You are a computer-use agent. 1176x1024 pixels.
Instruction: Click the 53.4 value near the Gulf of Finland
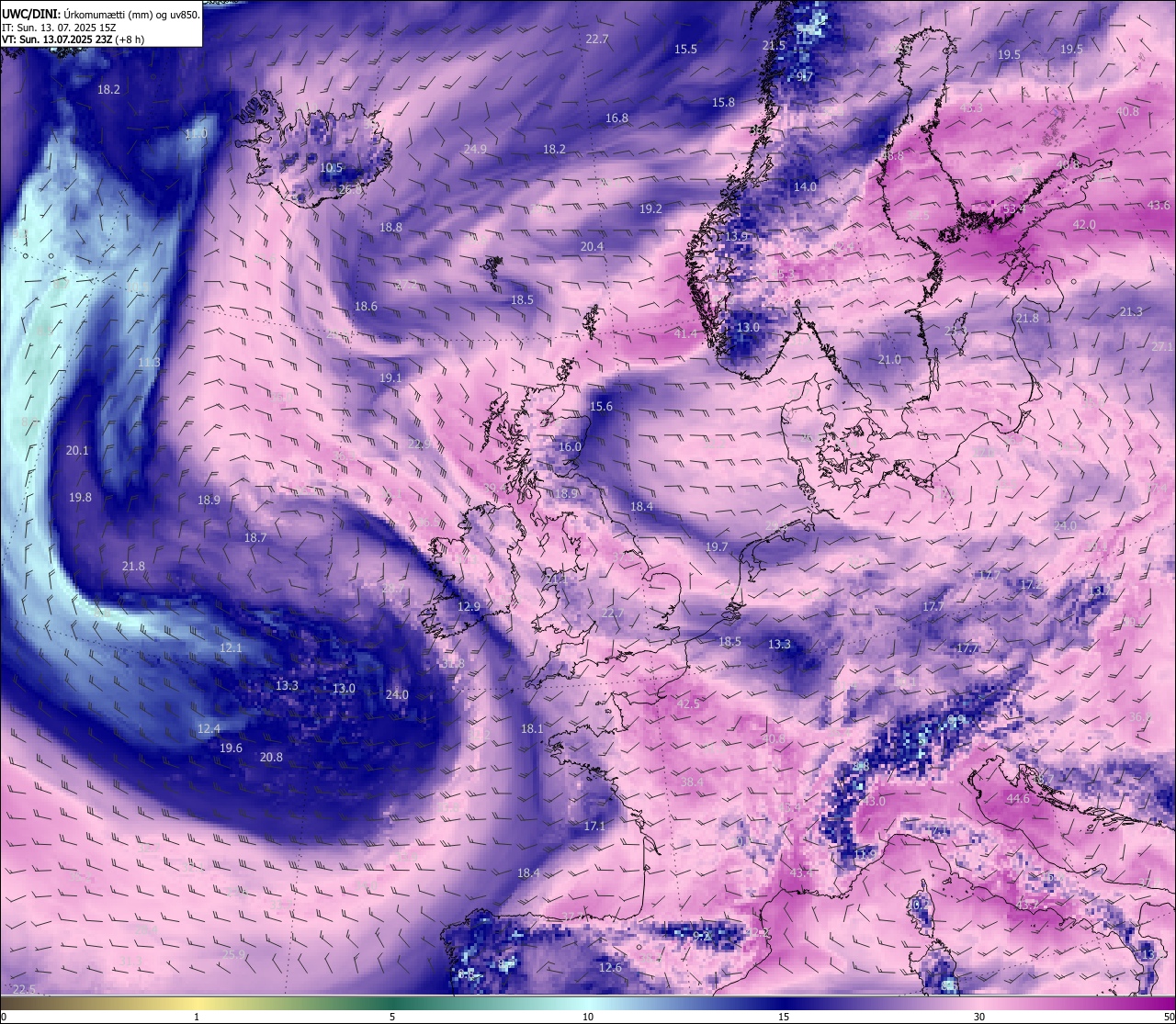coord(1012,209)
